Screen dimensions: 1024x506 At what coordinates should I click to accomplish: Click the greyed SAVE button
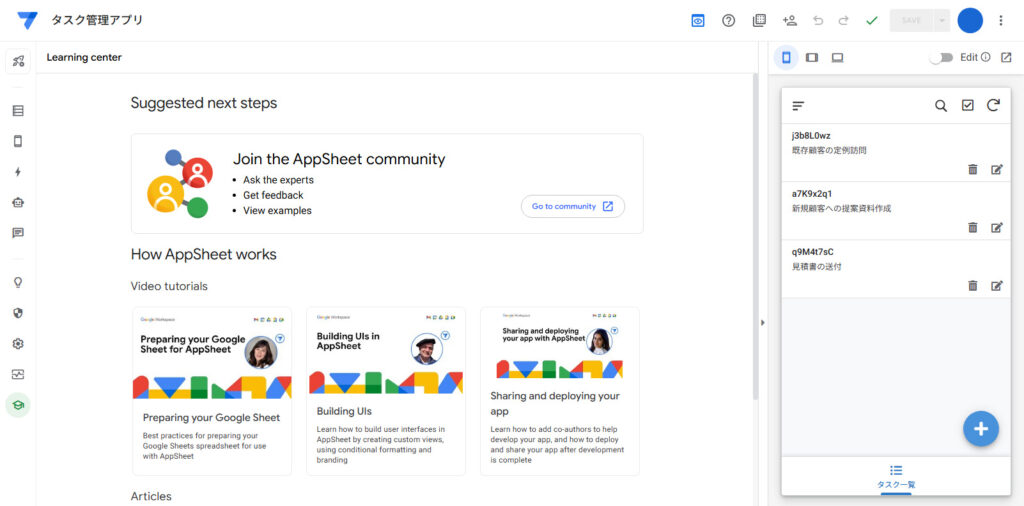912,20
